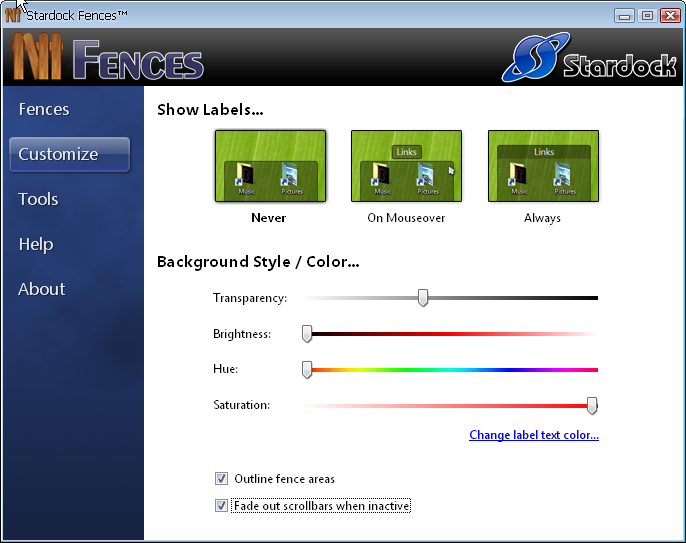Choose the On Mouseover labels thumbnail
Screen dimensions: 686x543
pos(406,166)
